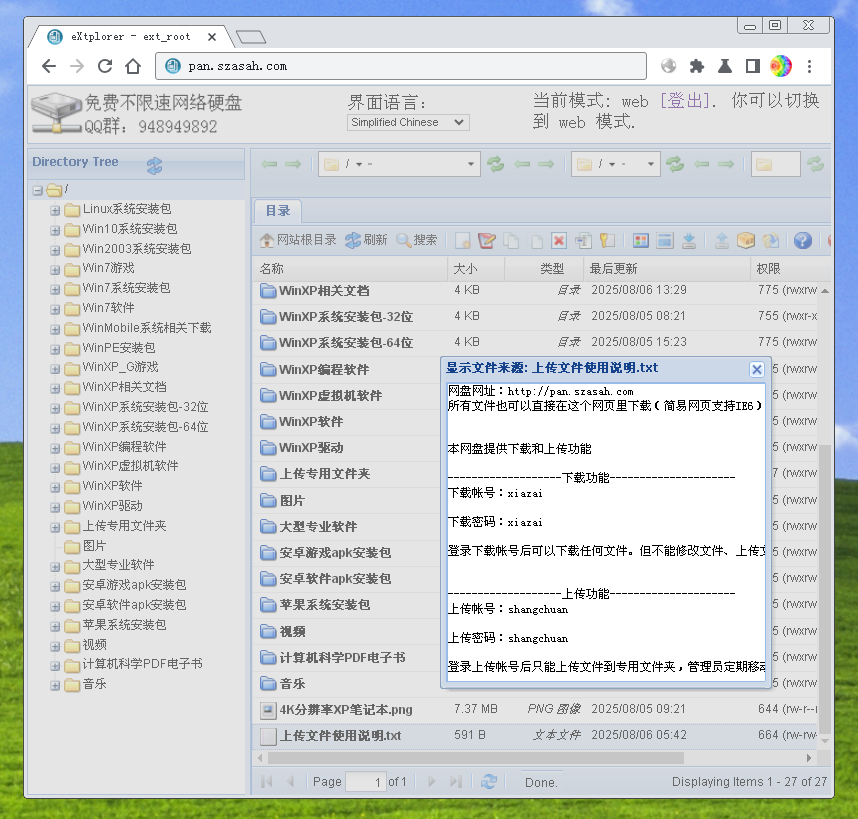The image size is (858, 819).
Task: Expand the Linux系统安装包 tree folder
Action: 55,211
